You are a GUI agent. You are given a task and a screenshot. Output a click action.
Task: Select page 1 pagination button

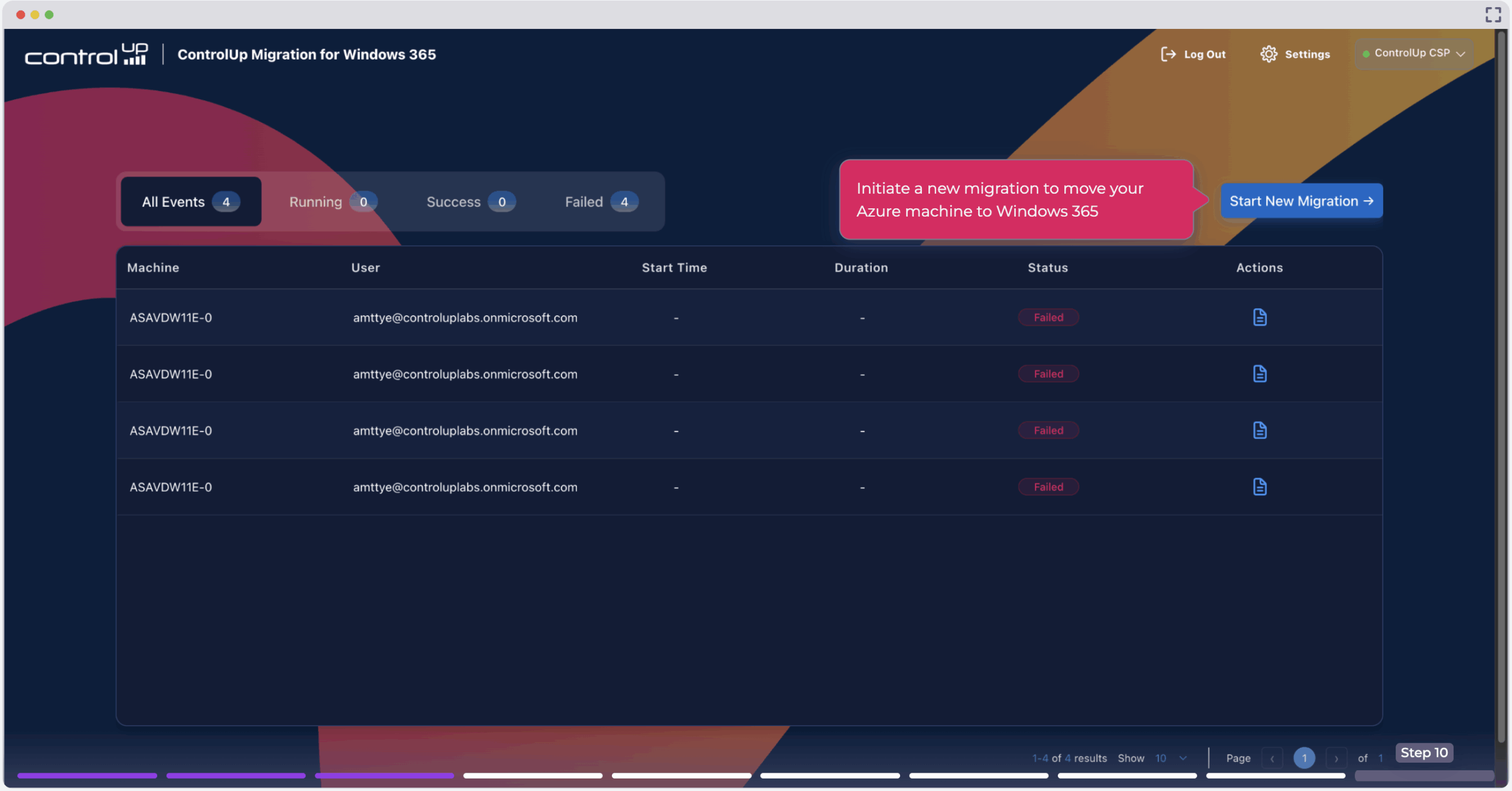pos(1304,759)
